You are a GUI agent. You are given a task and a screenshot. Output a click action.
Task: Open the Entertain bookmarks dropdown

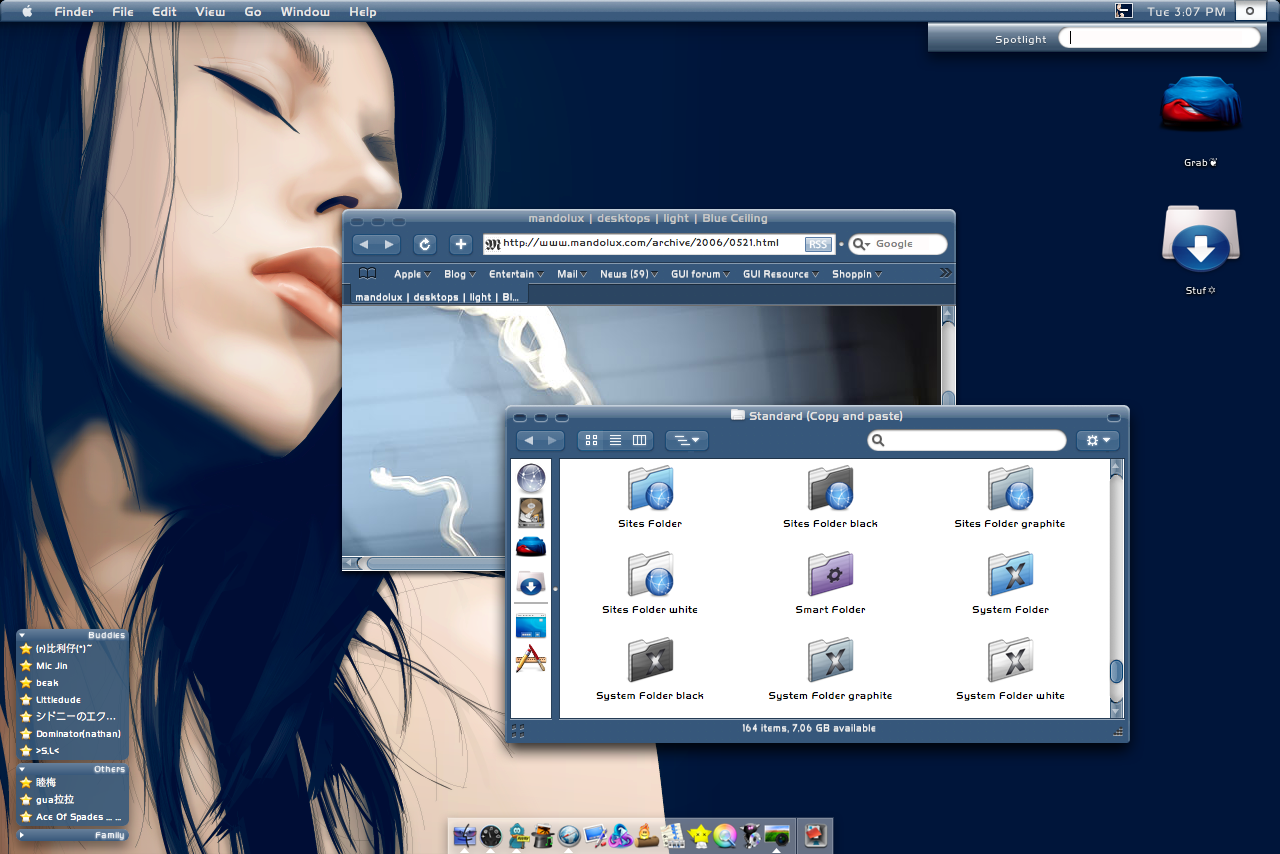(516, 274)
